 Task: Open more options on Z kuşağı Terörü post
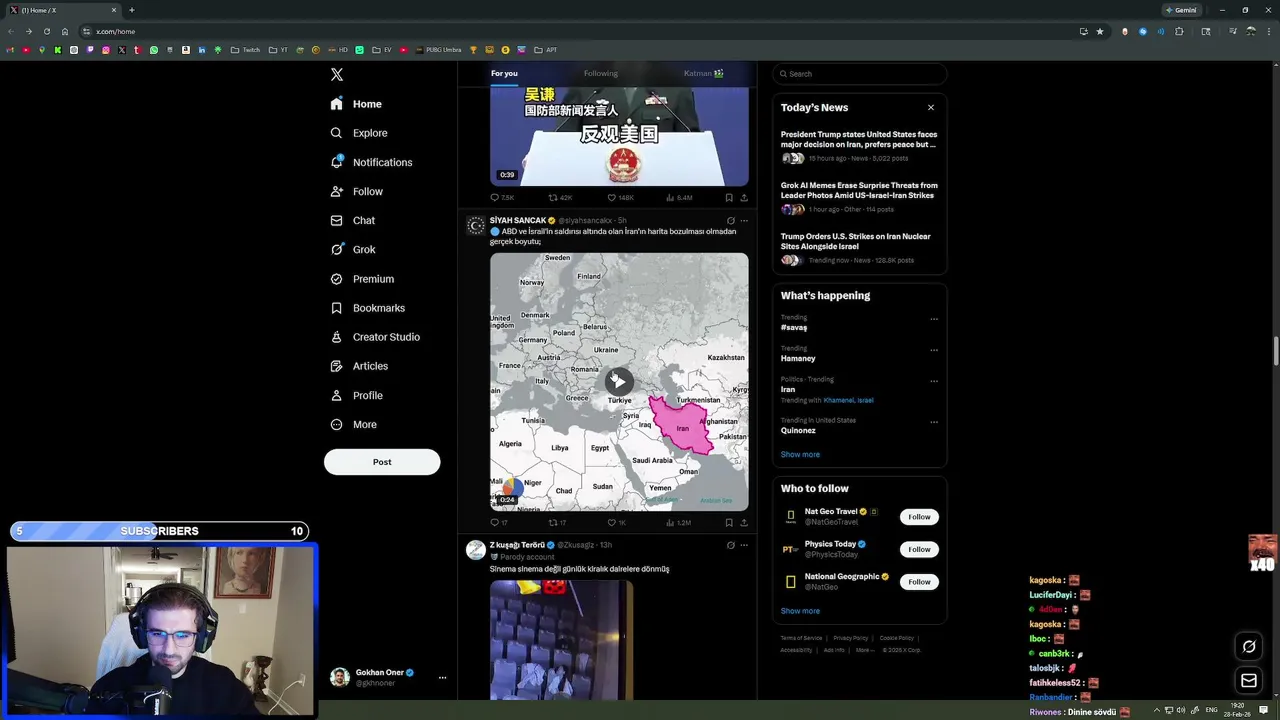point(744,545)
